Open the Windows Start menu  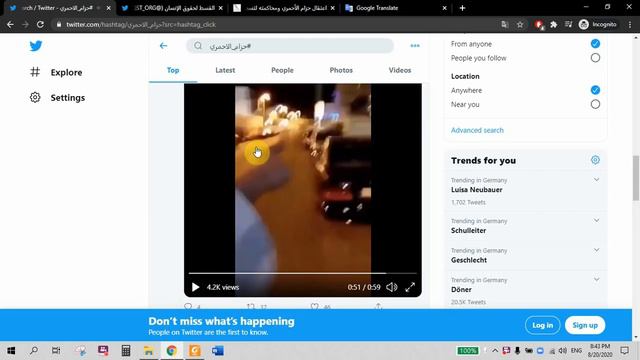[11, 351]
